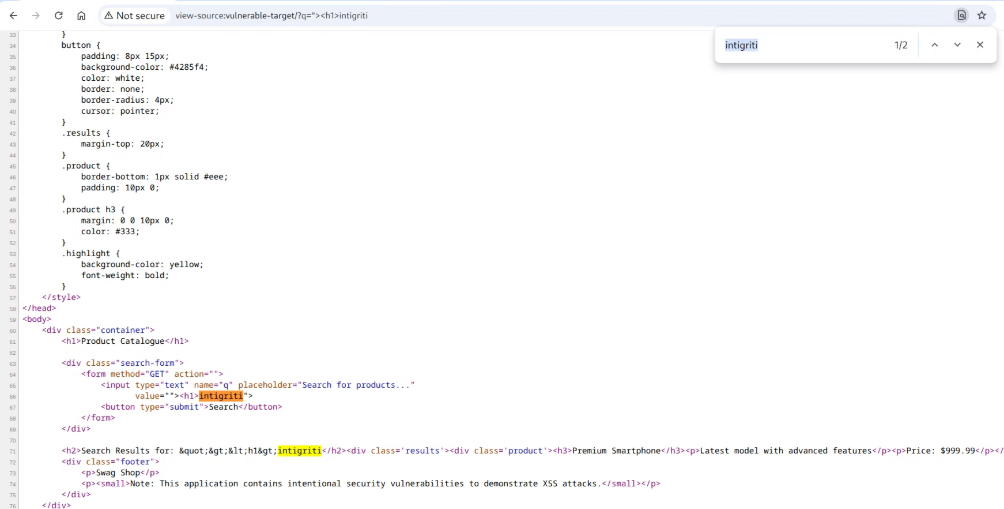Viewport: 1004px width, 509px height.
Task: Click the div class="footer" line
Action: click(x=110, y=462)
